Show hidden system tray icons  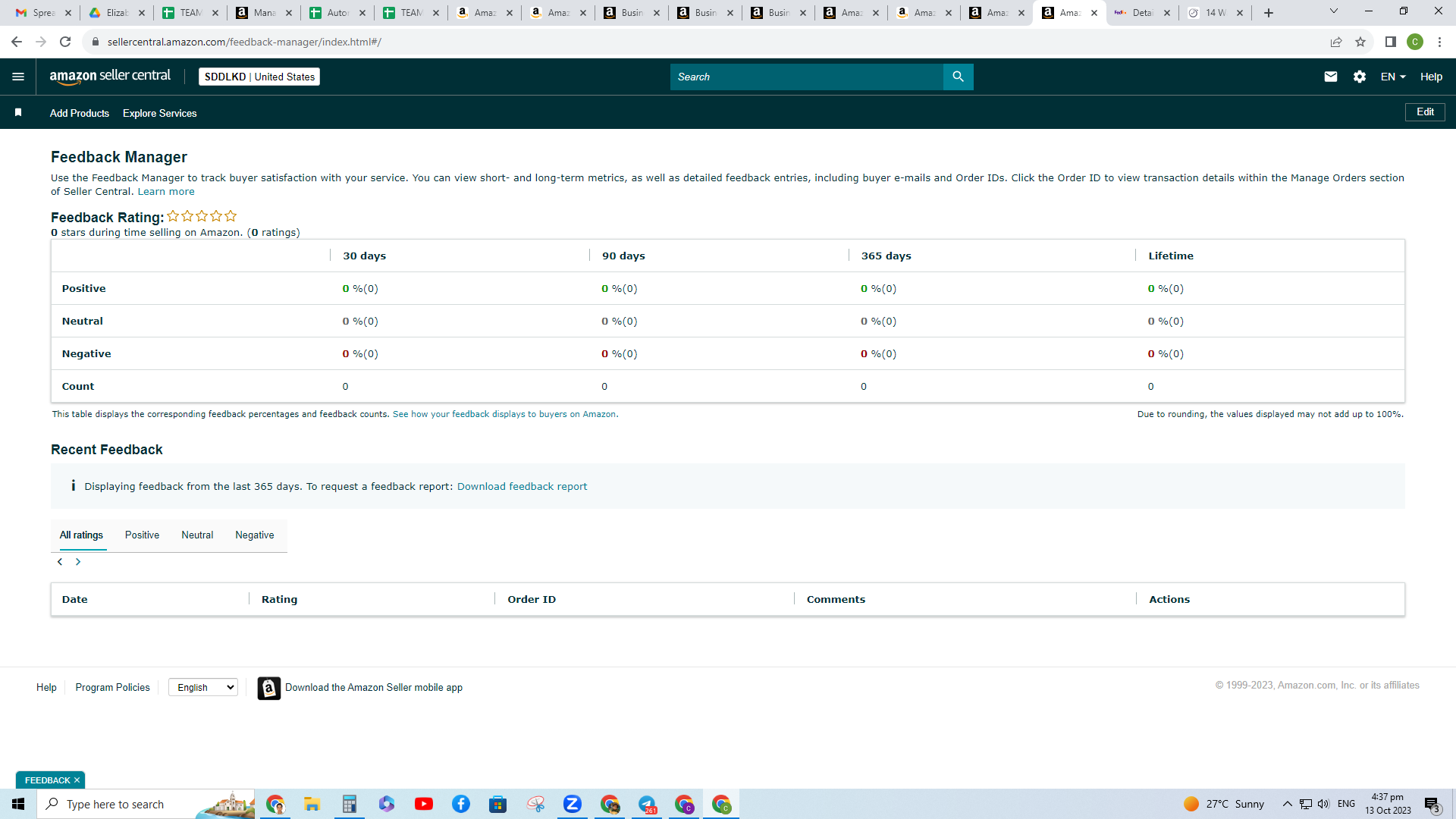pos(1288,804)
